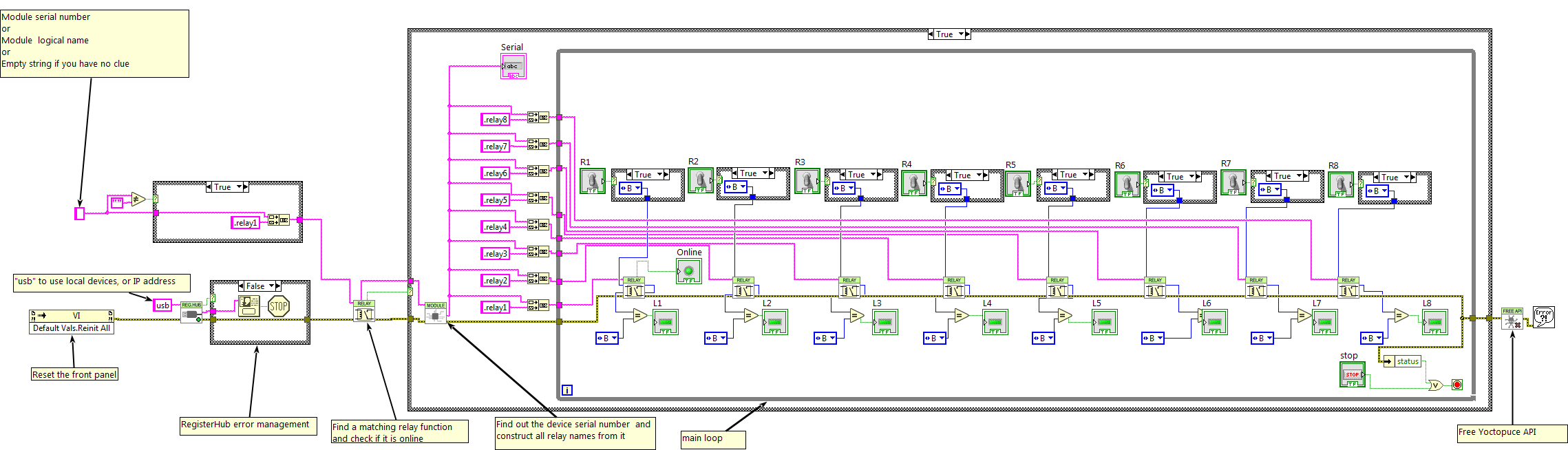Click the 'Default Vals.Reinit All' method
This screenshot has width=1568, height=450.
click(72, 328)
